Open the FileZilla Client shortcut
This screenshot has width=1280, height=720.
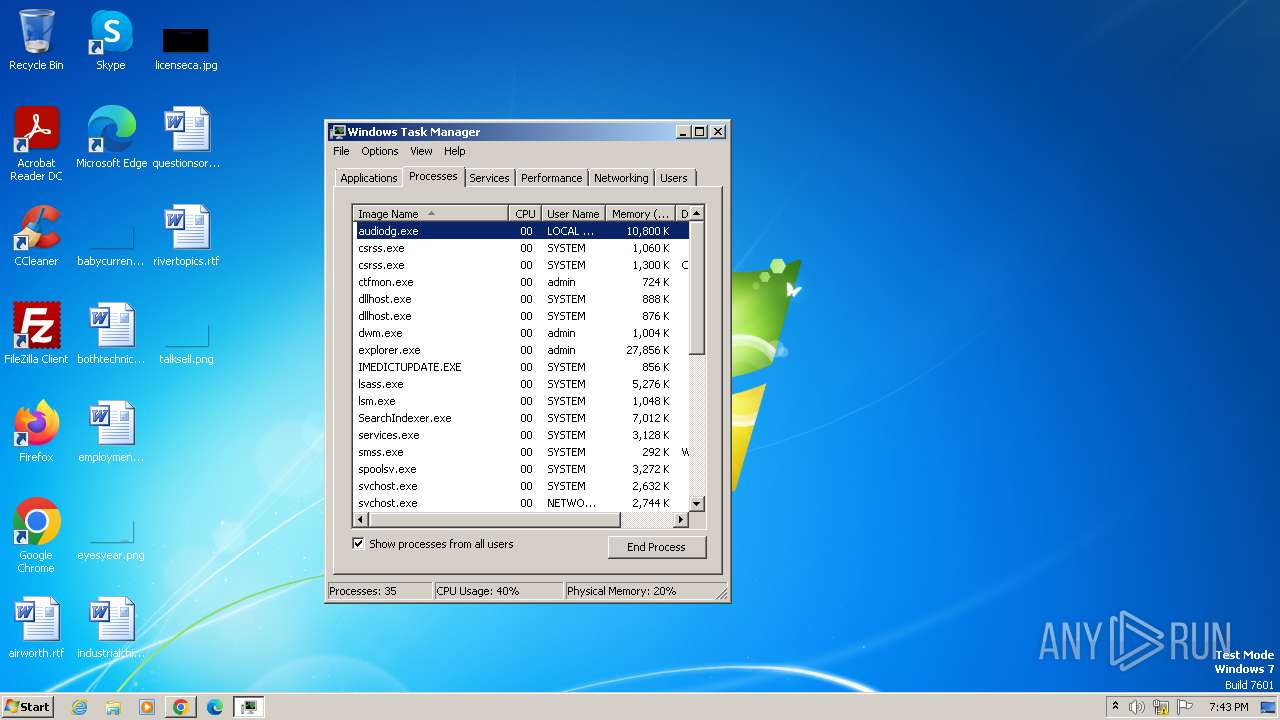point(36,333)
